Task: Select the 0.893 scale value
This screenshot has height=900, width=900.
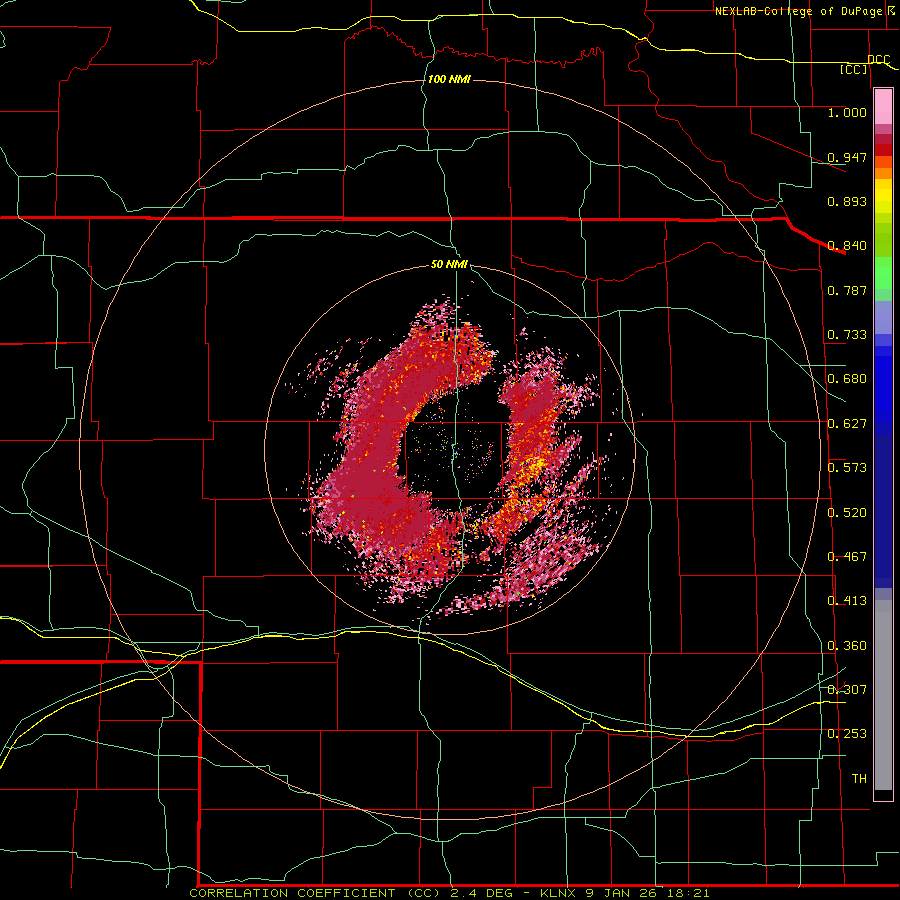Action: coord(847,201)
